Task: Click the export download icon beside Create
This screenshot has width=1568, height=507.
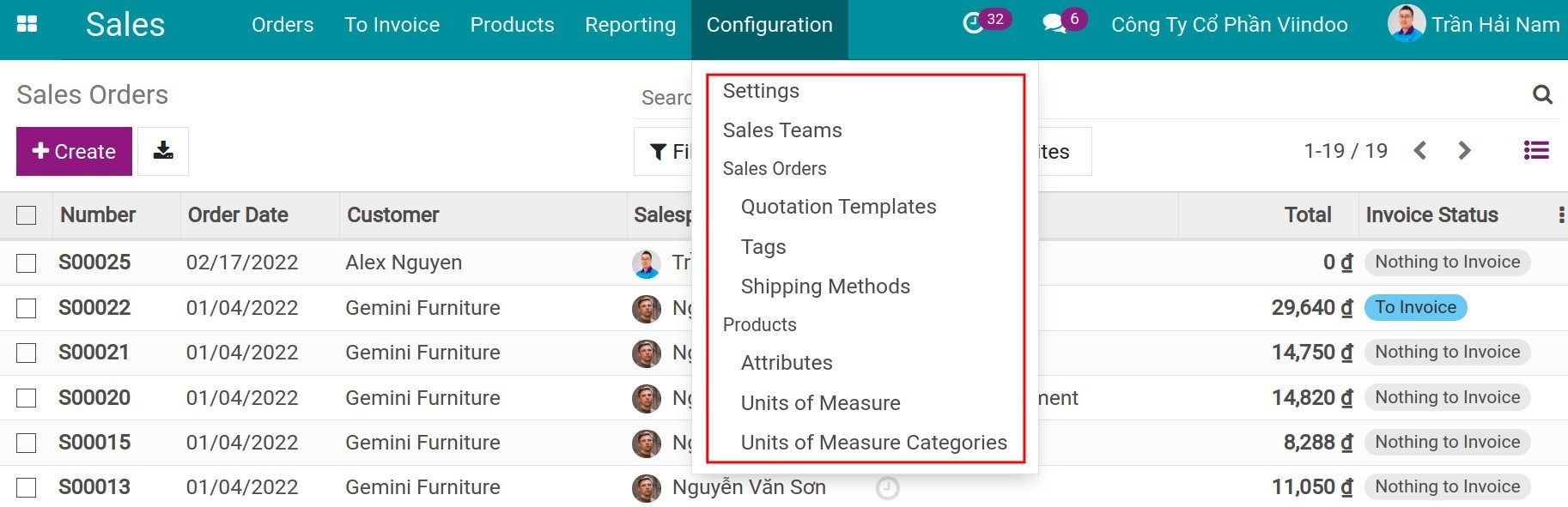Action: [x=163, y=151]
